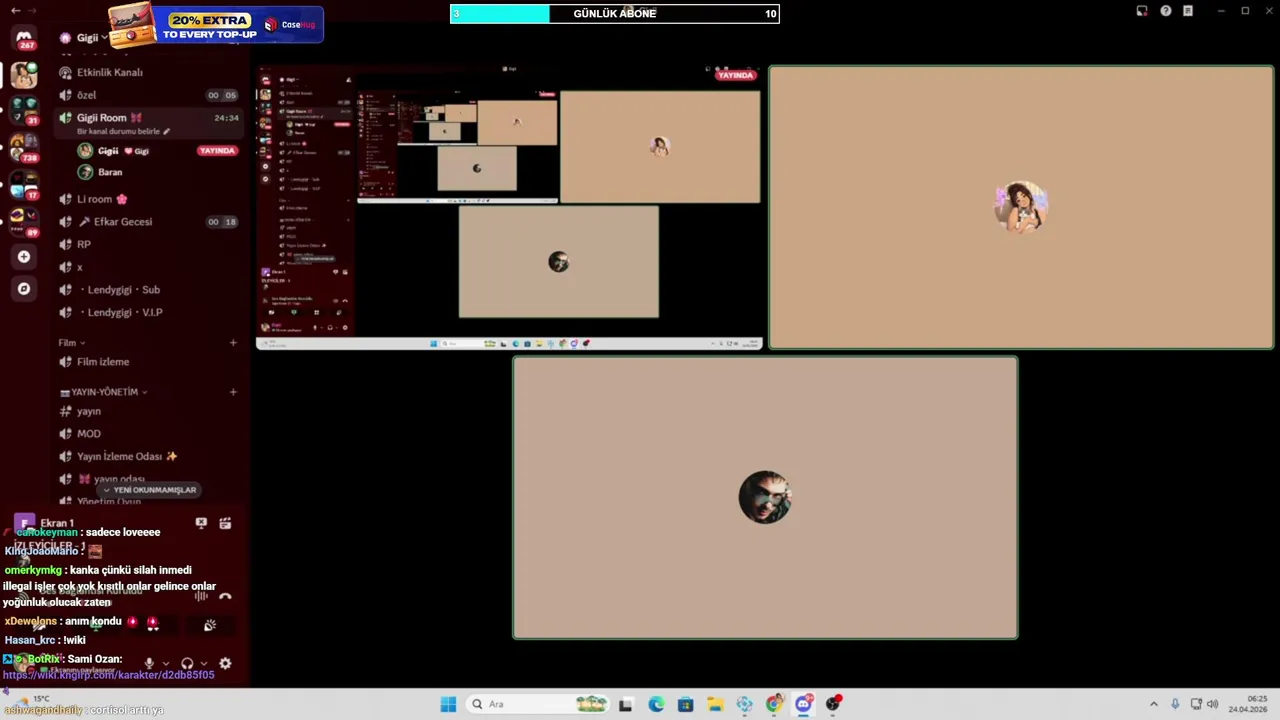Focus the shared screen stream tile

[x=510, y=208]
